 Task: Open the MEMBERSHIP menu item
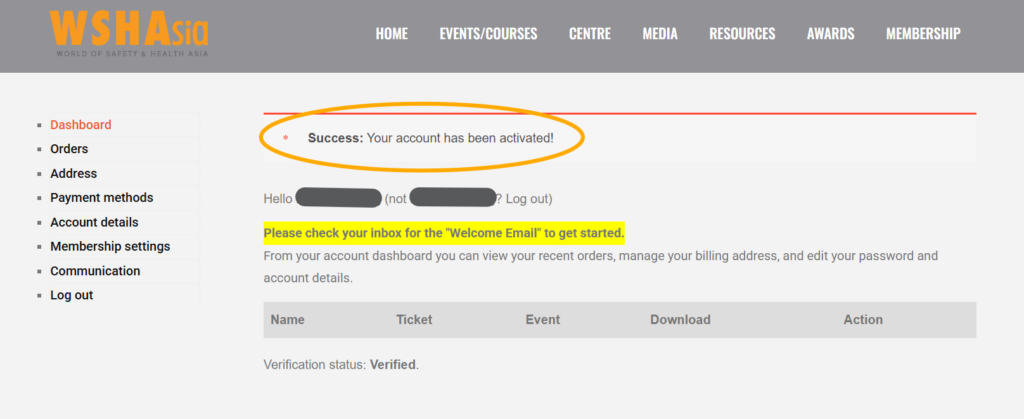[x=923, y=34]
